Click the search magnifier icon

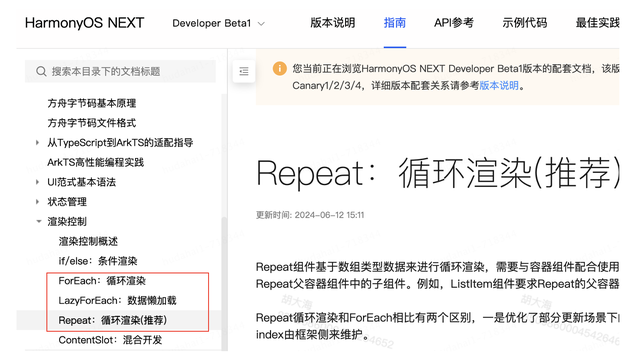tap(41, 71)
